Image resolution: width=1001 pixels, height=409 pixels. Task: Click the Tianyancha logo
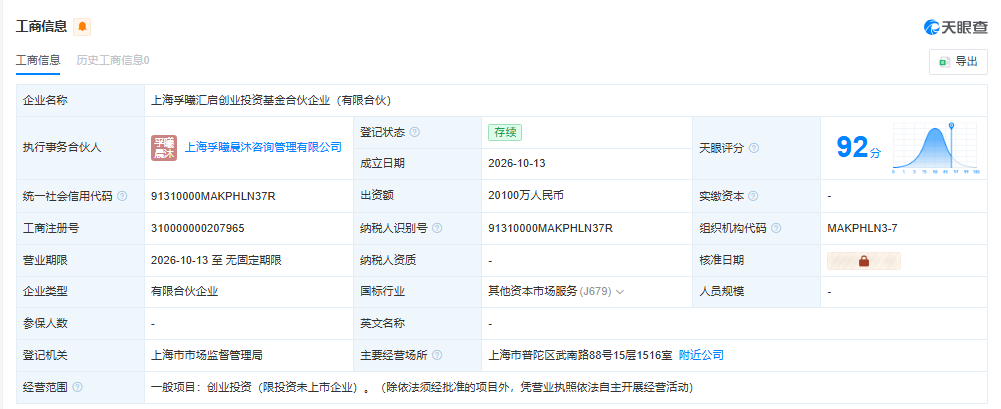click(956, 27)
